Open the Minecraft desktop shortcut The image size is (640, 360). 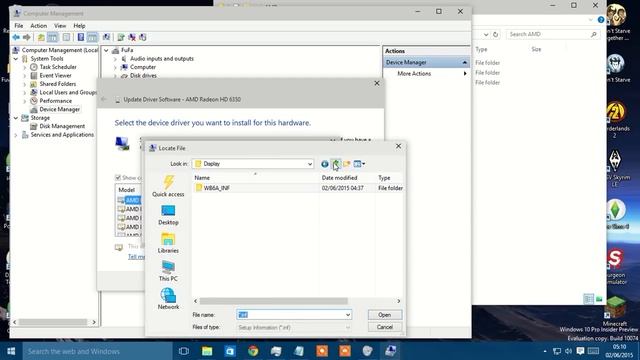click(x=615, y=312)
